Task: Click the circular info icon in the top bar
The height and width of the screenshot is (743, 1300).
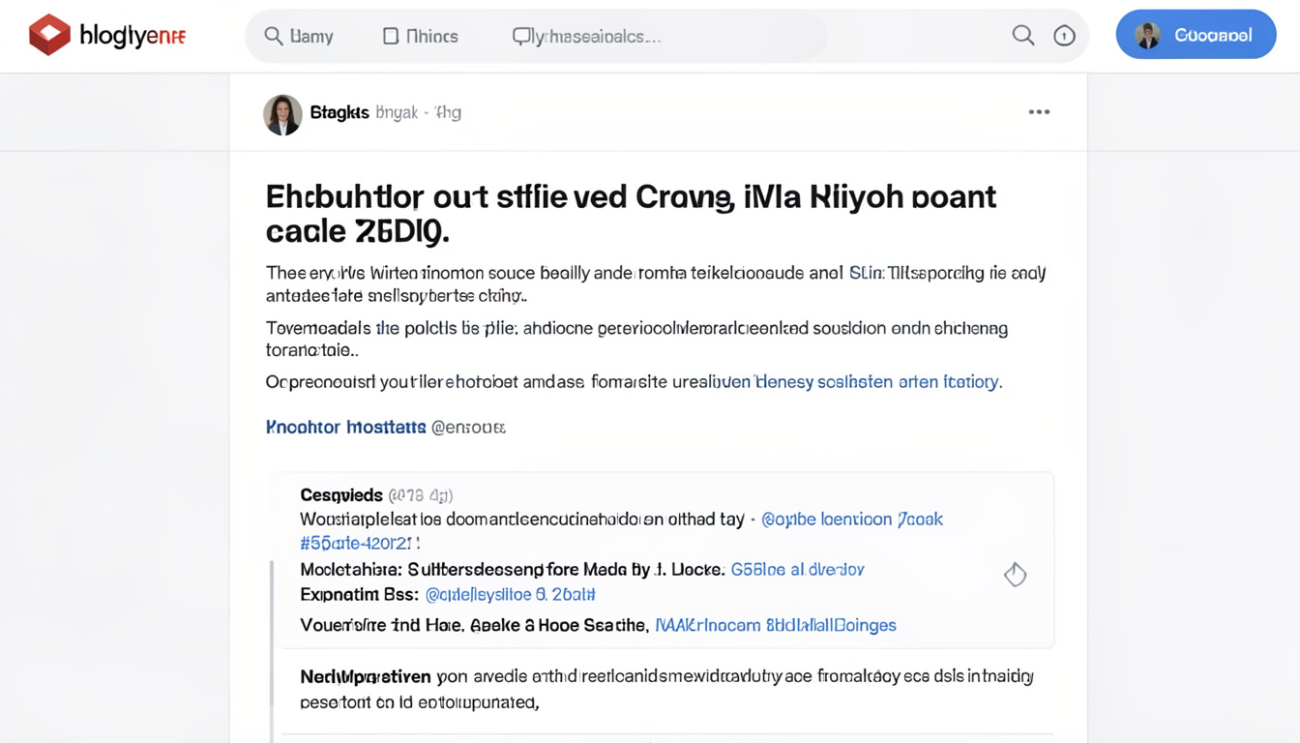Action: point(1064,36)
